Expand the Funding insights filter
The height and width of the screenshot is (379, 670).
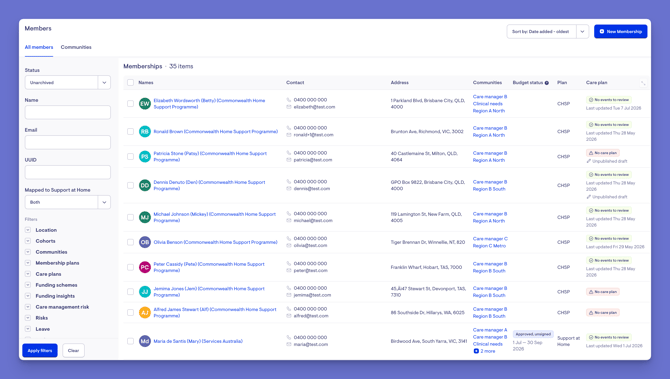tap(28, 296)
